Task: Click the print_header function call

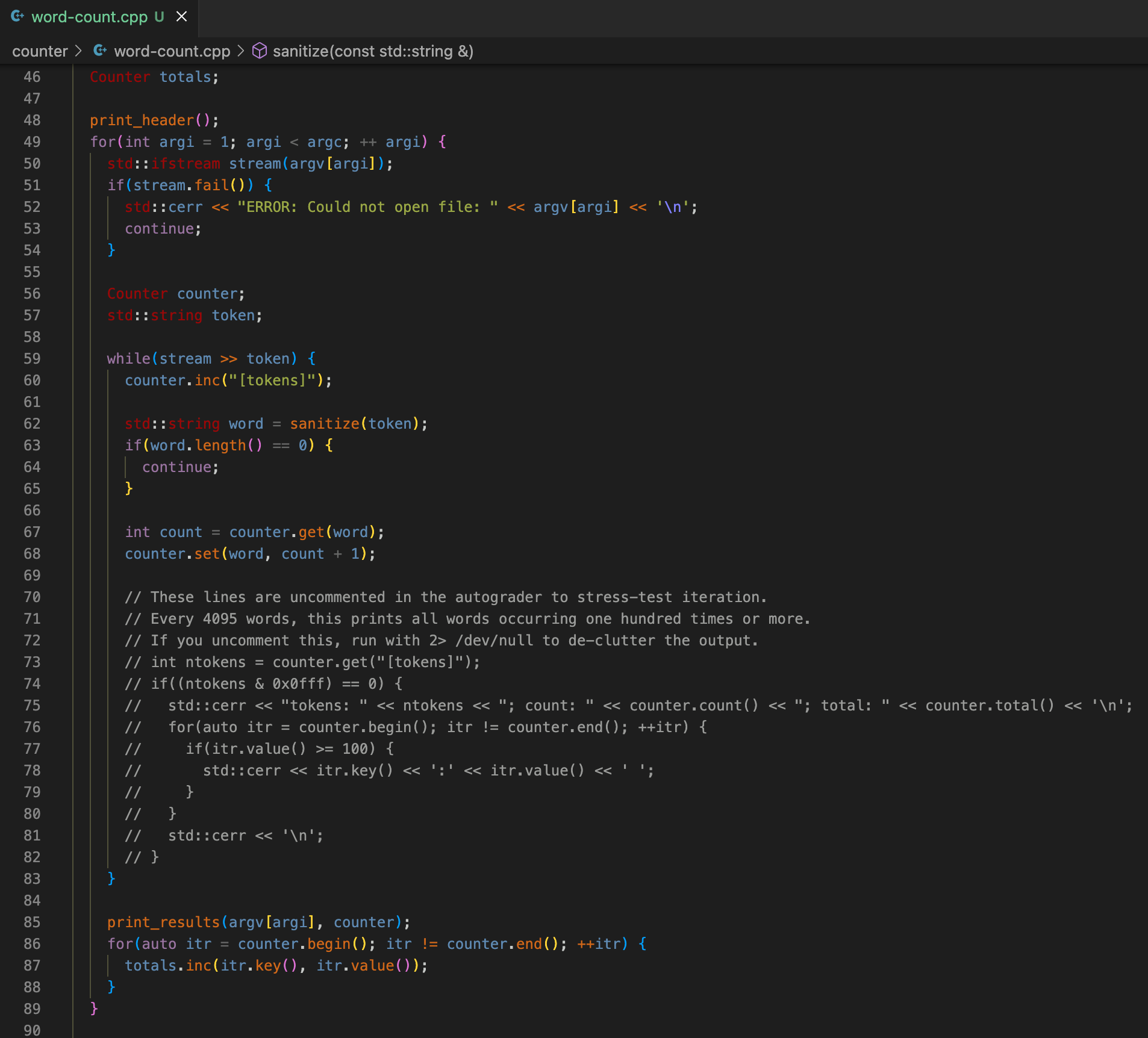Action: 142,120
